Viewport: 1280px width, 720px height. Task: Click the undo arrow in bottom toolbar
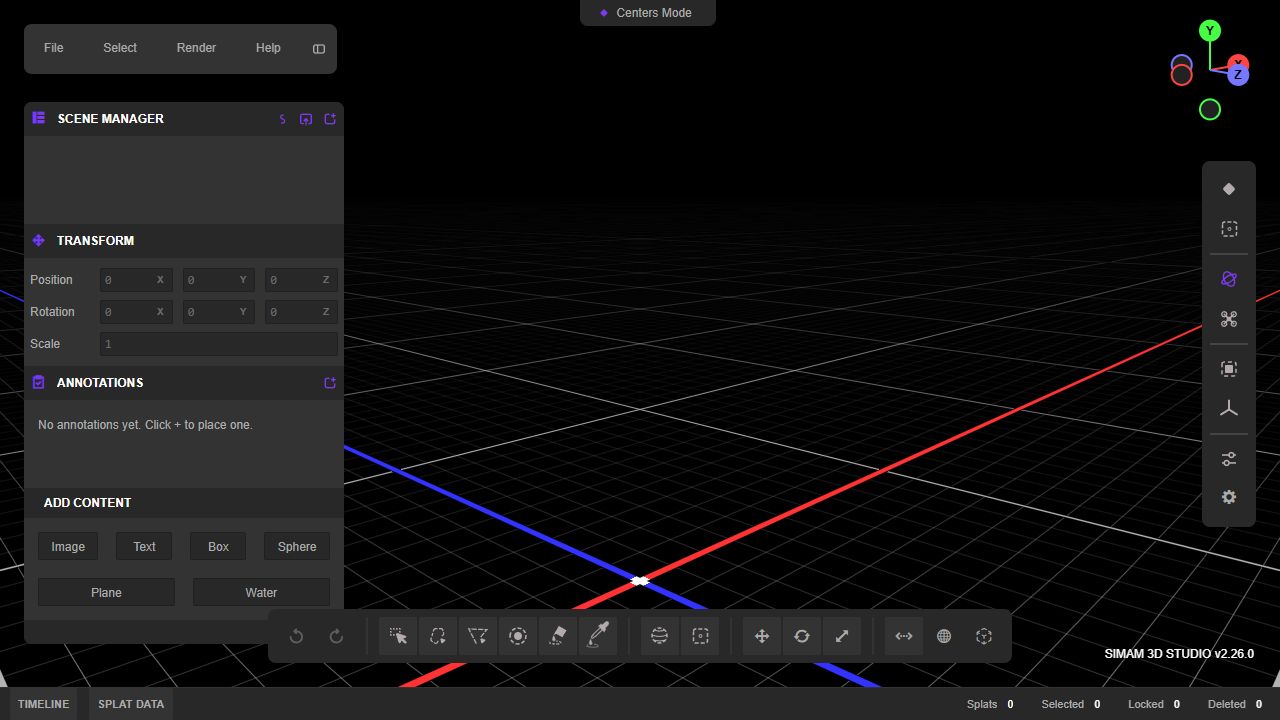pyautogui.click(x=296, y=636)
